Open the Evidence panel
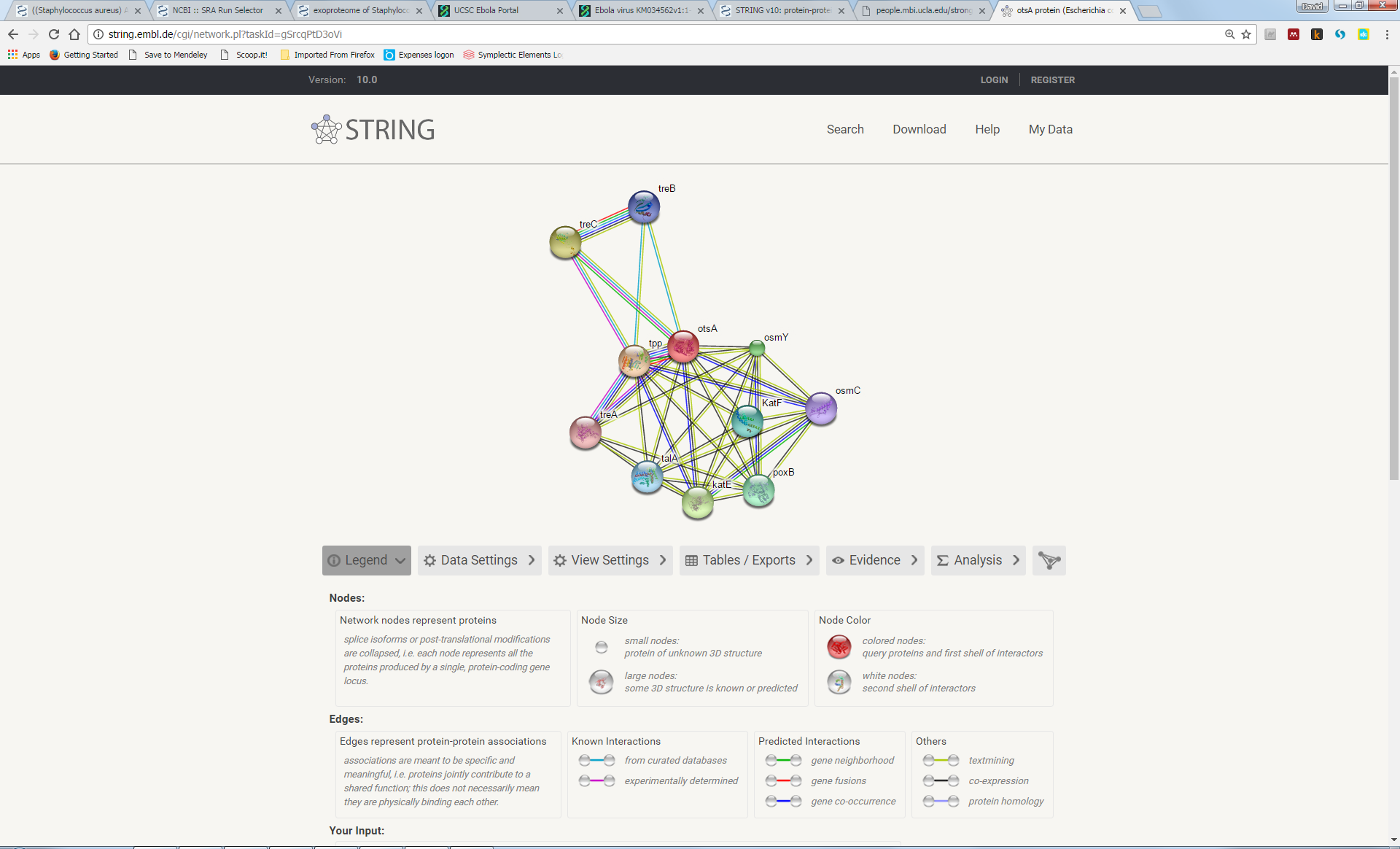This screenshot has width=1400, height=849. pyautogui.click(x=874, y=560)
